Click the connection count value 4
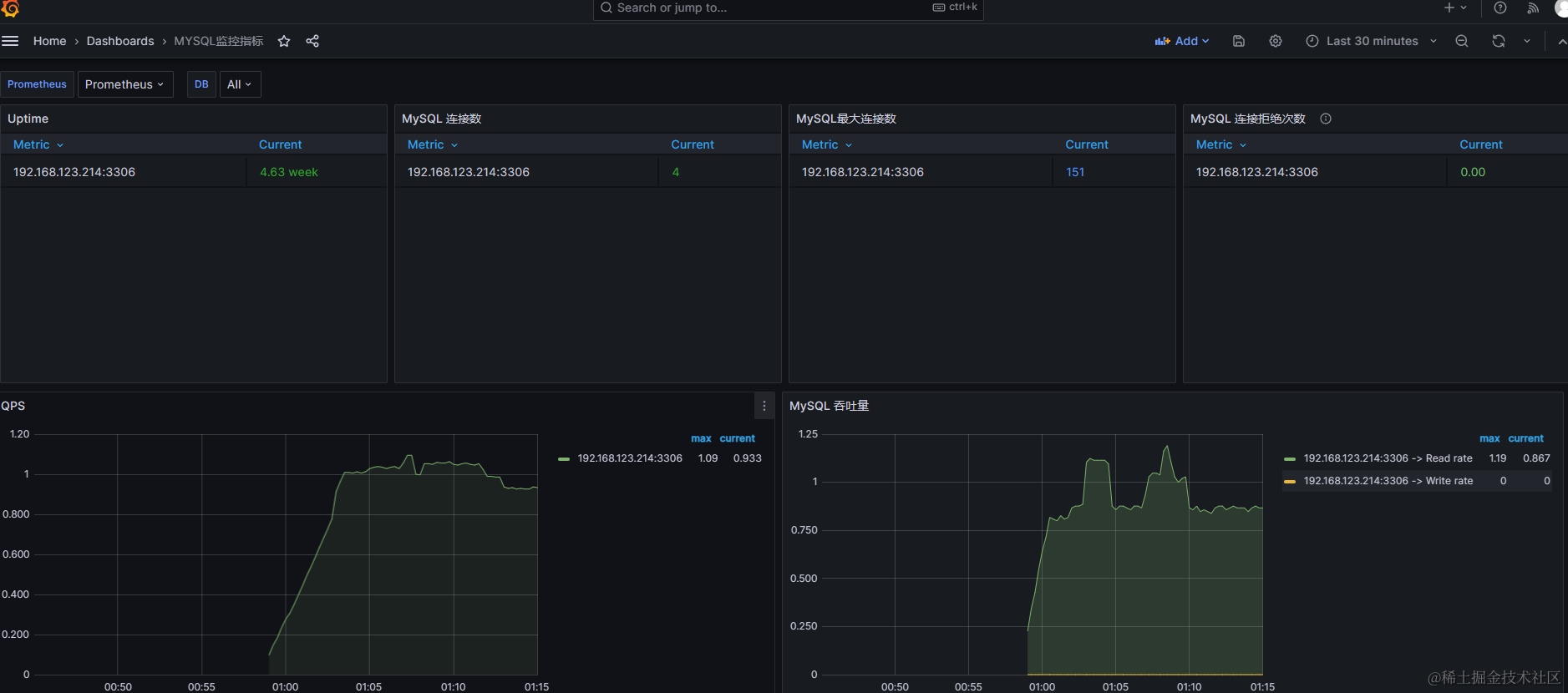The width and height of the screenshot is (1568, 693). tap(676, 172)
